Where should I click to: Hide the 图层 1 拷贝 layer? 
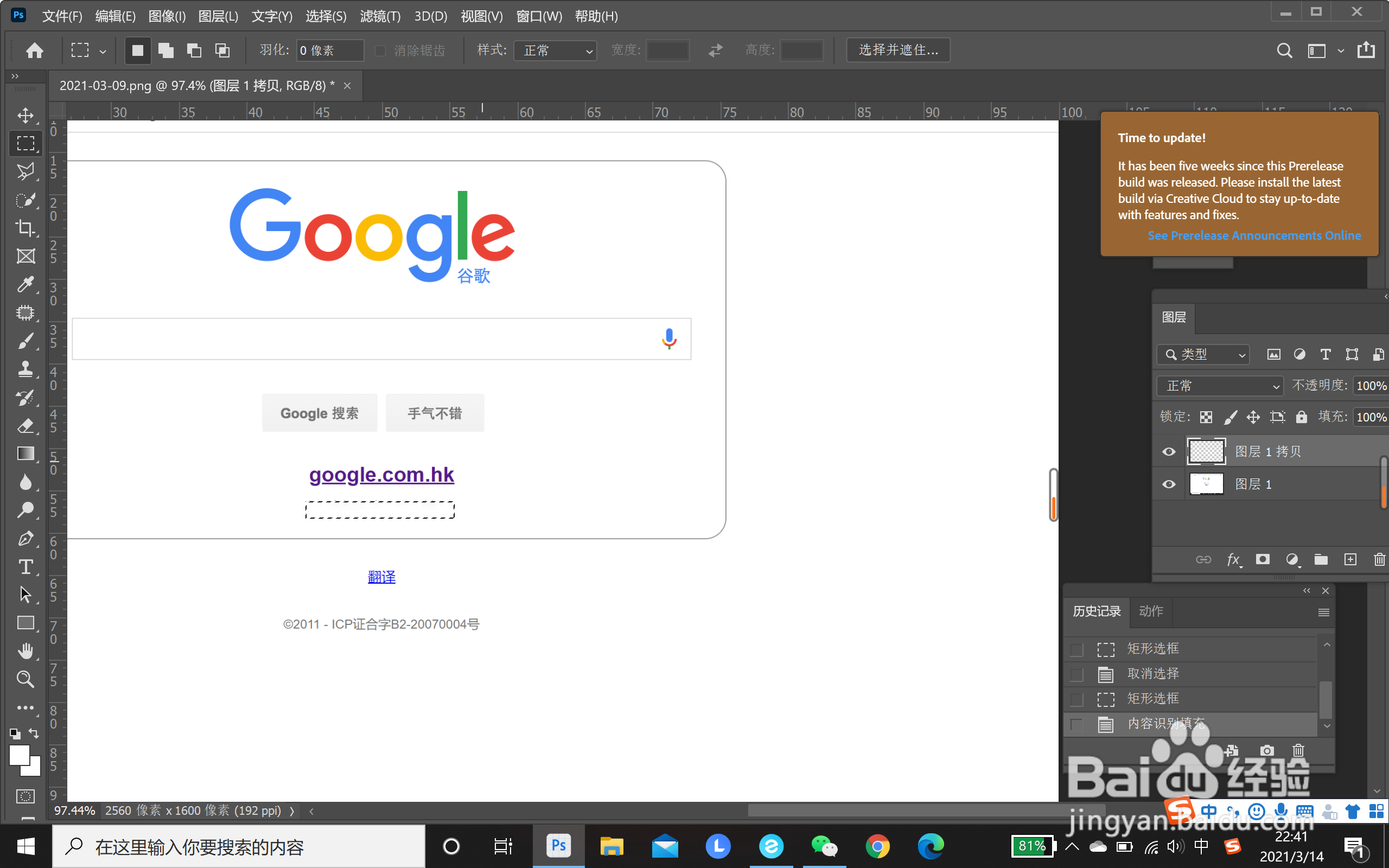1169,452
